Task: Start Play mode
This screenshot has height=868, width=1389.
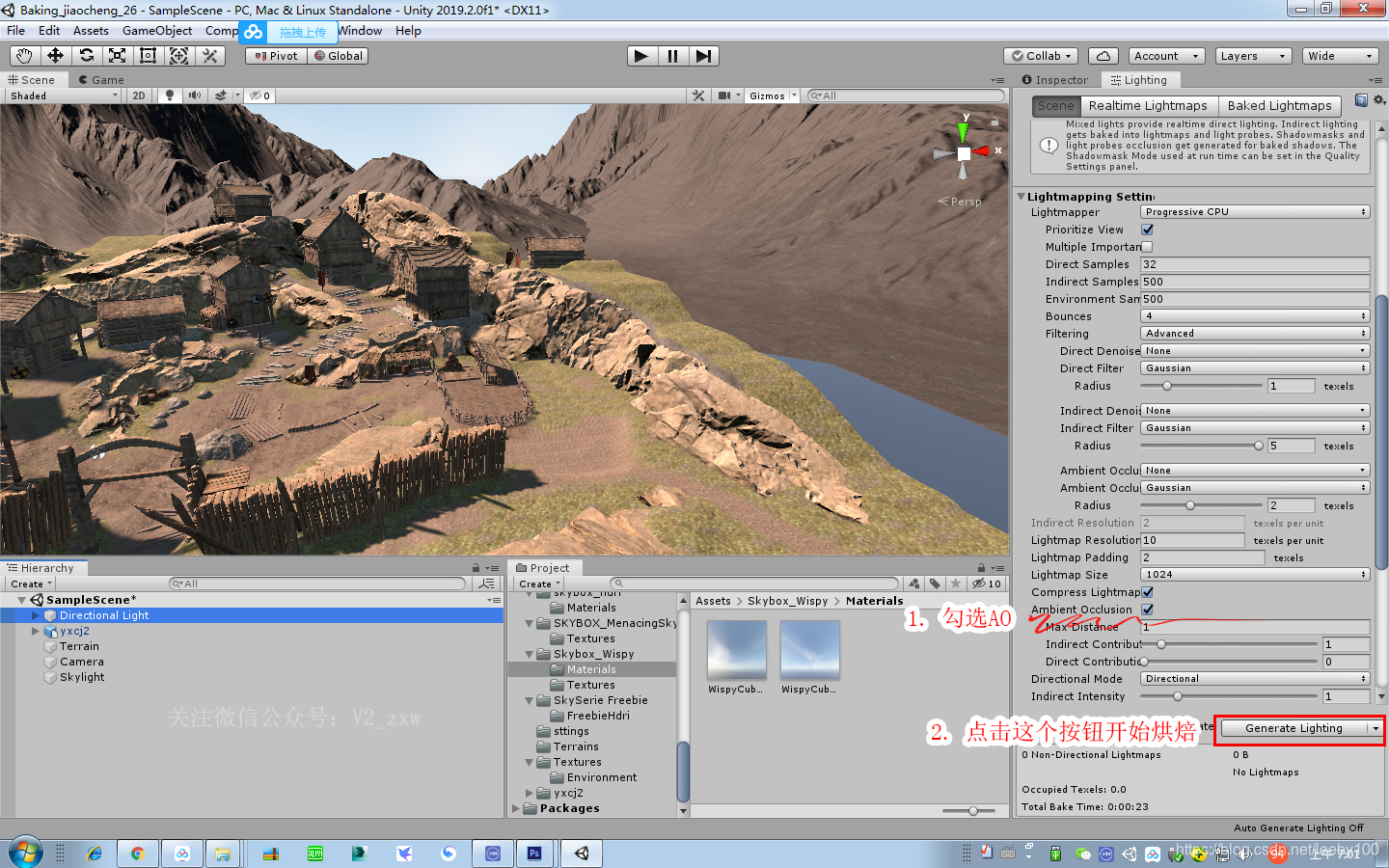Action: coord(641,56)
